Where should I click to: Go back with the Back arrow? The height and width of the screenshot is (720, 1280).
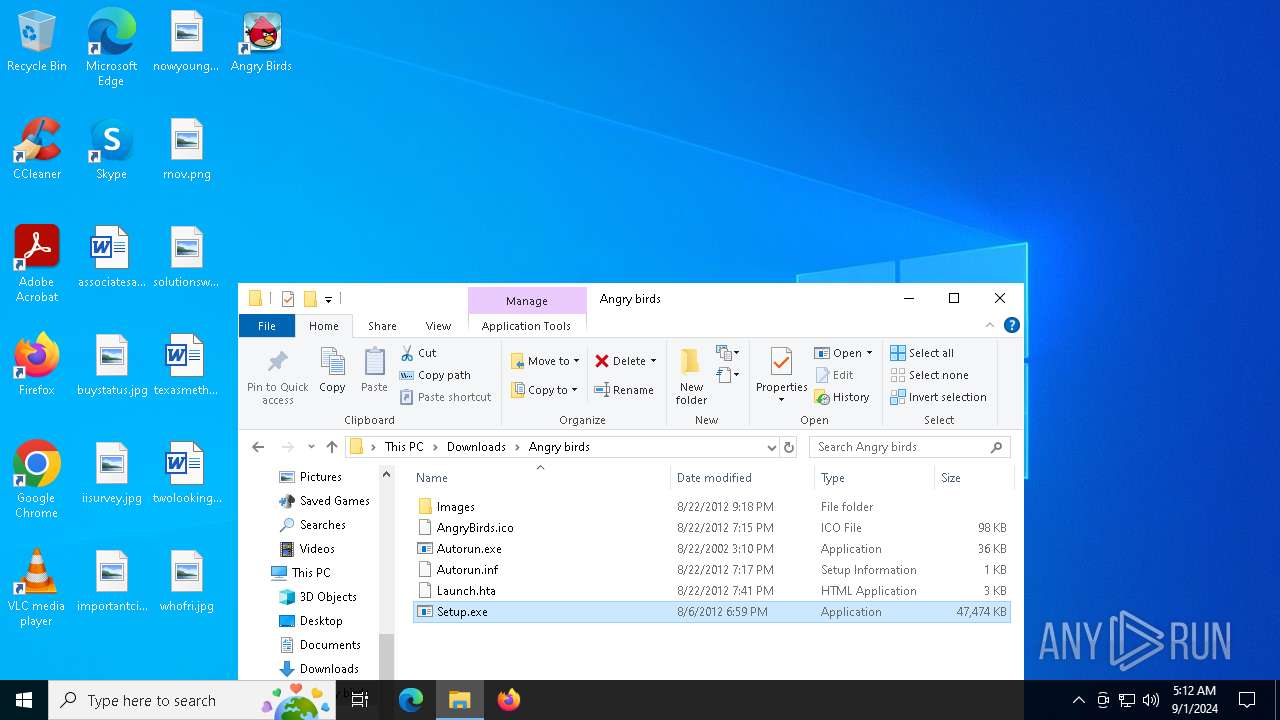[258, 447]
